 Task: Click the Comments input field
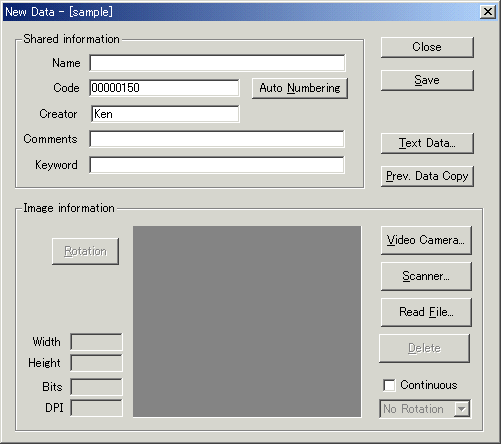217,139
